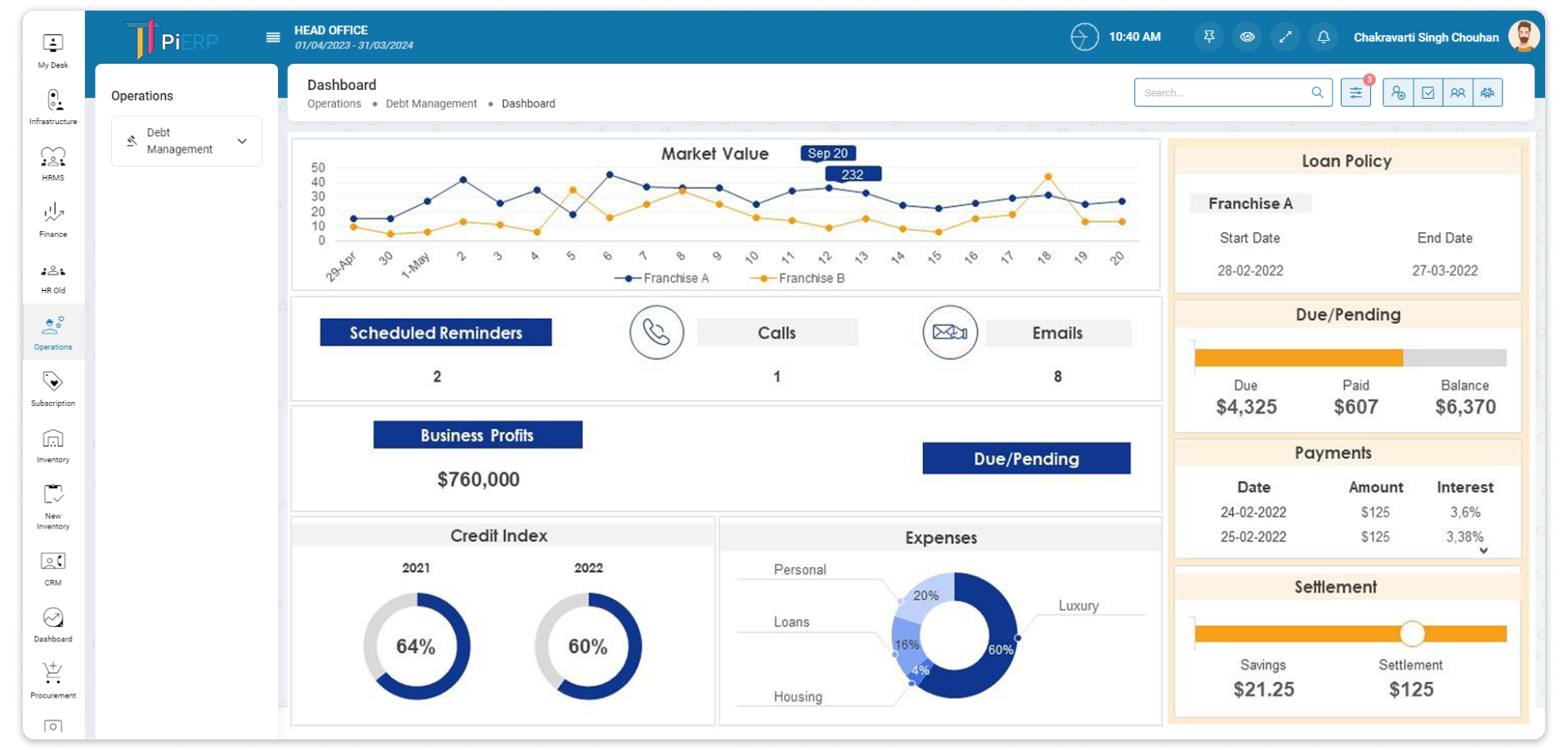Image resolution: width=1568 pixels, height=750 pixels.
Task: Select Operations in the breadcrumb
Action: [x=334, y=104]
